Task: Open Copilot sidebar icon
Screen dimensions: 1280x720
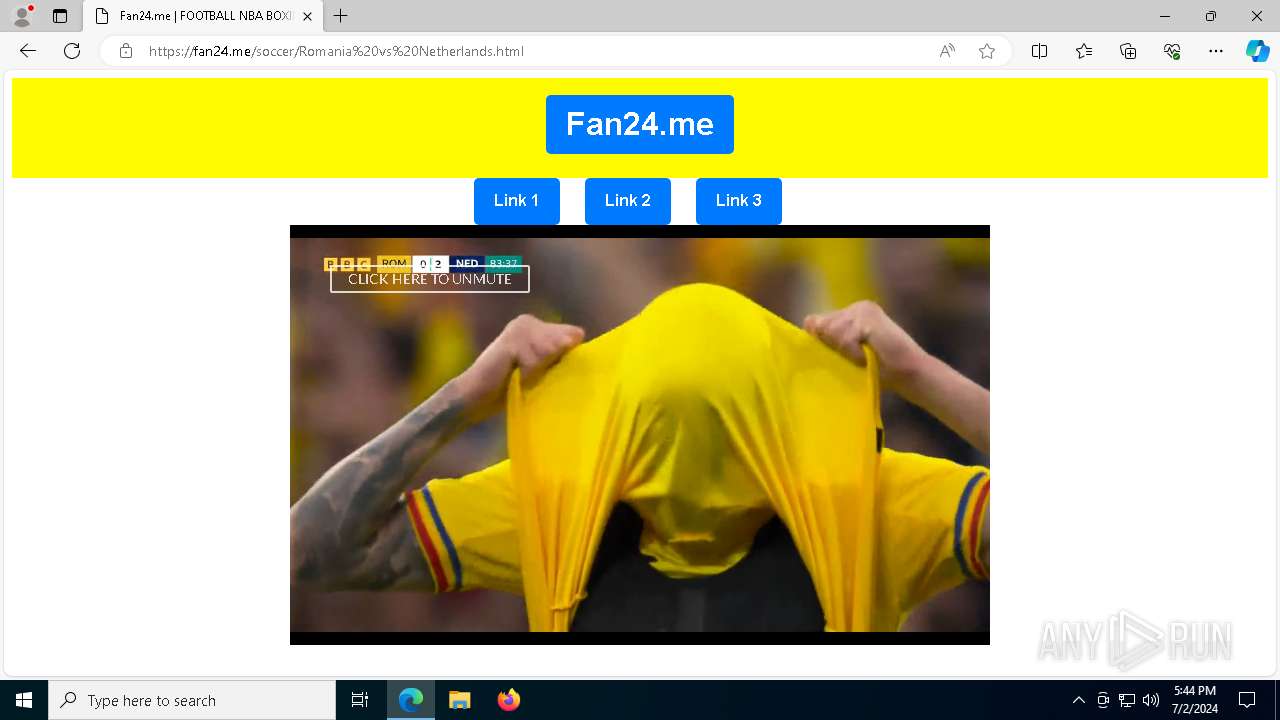Action: [1257, 51]
